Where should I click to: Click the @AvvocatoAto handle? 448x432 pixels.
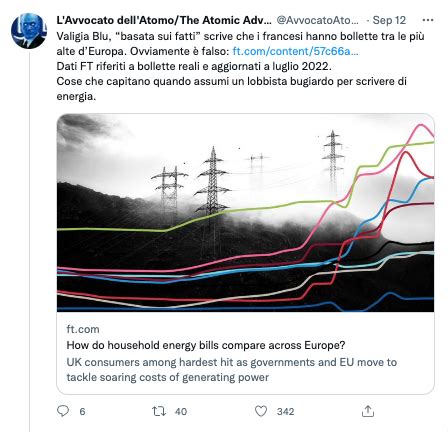(318, 20)
